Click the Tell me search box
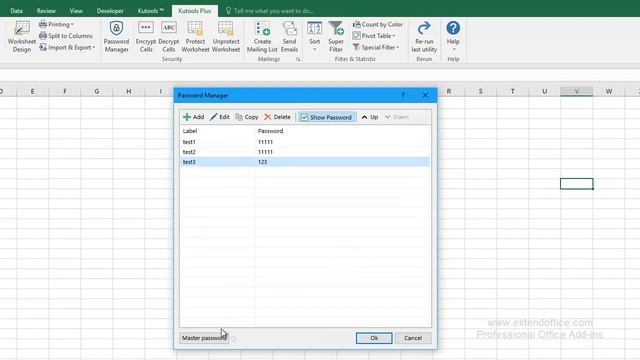The width and height of the screenshot is (640, 360). coord(270,11)
